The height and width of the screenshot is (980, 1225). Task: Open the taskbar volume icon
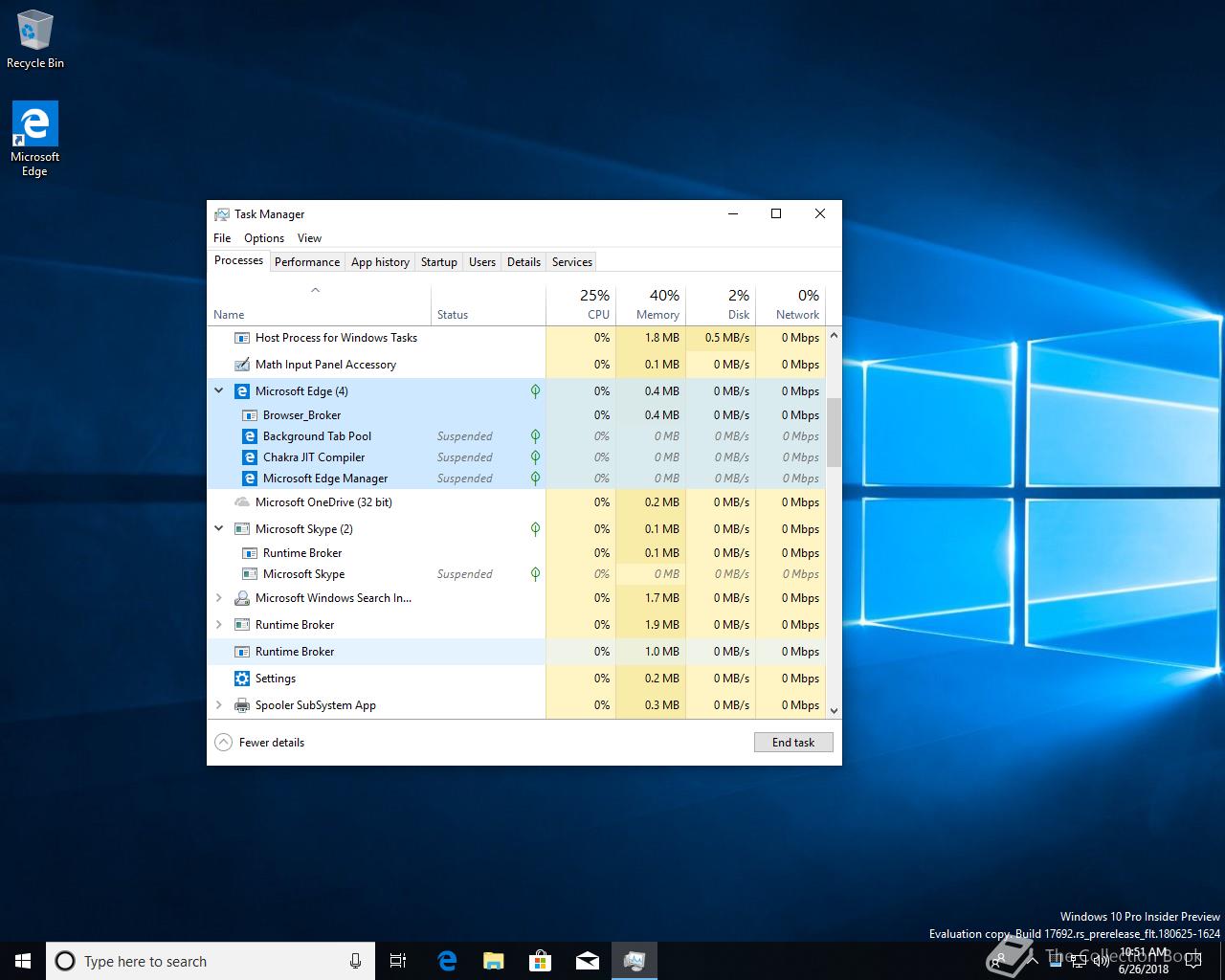click(1101, 961)
